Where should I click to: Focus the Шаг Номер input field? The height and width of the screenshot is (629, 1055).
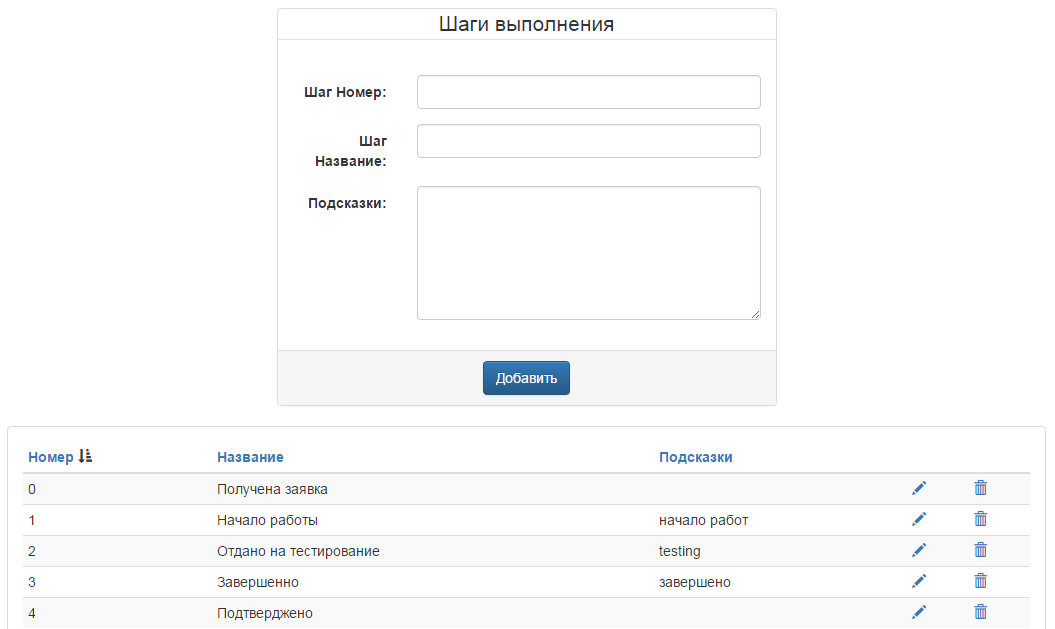tap(589, 92)
